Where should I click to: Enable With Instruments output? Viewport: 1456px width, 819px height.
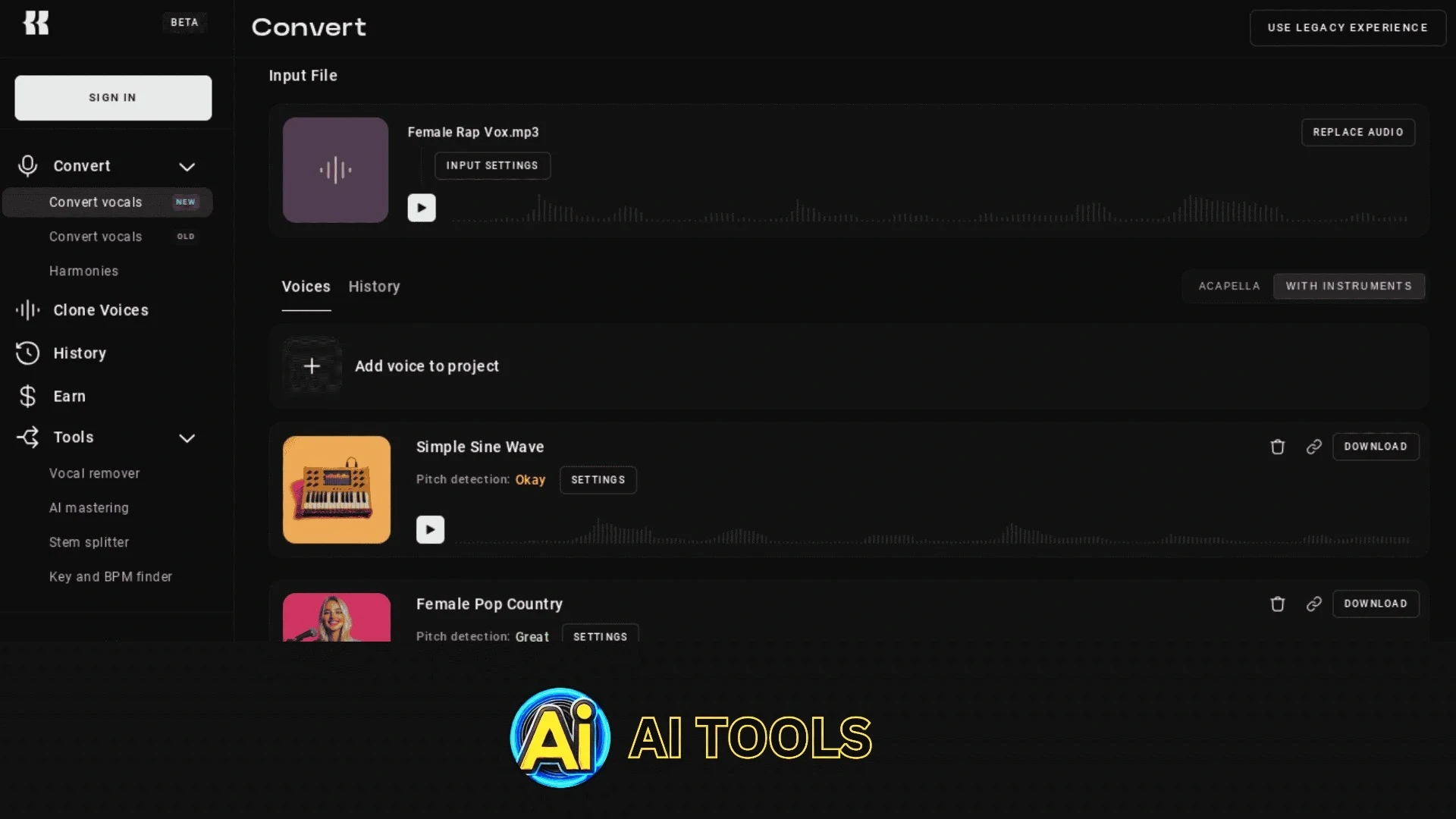(1349, 286)
